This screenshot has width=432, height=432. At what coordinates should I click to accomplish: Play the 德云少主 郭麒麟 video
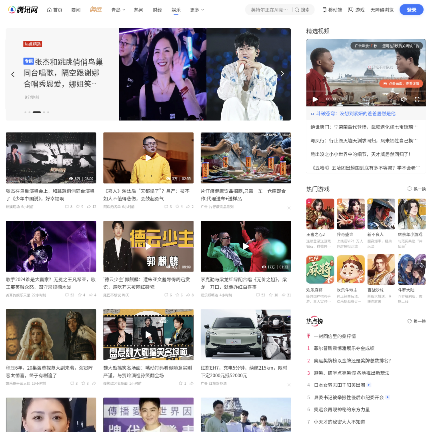point(148,246)
